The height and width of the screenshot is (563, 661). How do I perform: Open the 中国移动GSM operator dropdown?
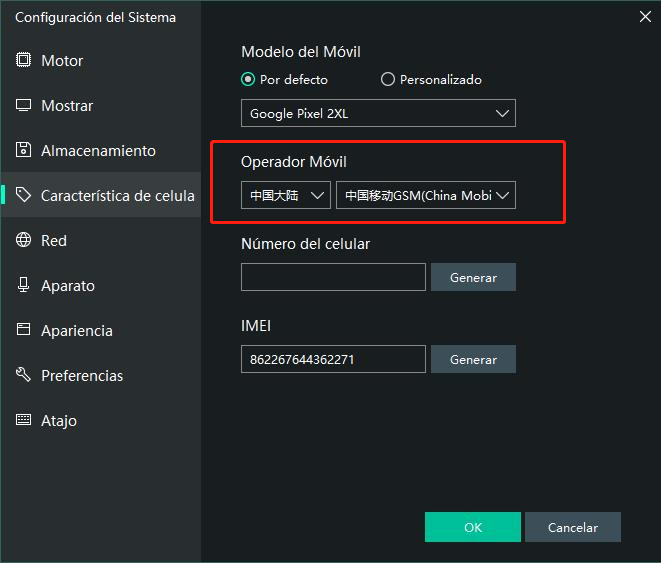click(x=426, y=195)
